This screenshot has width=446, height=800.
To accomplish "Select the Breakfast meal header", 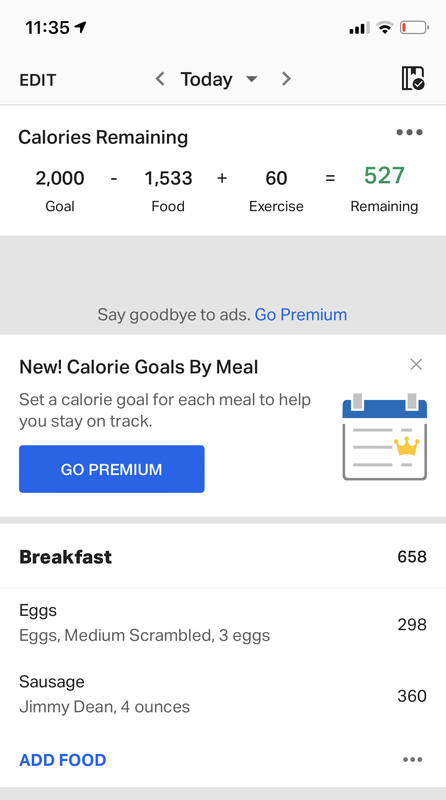I will tap(223, 556).
